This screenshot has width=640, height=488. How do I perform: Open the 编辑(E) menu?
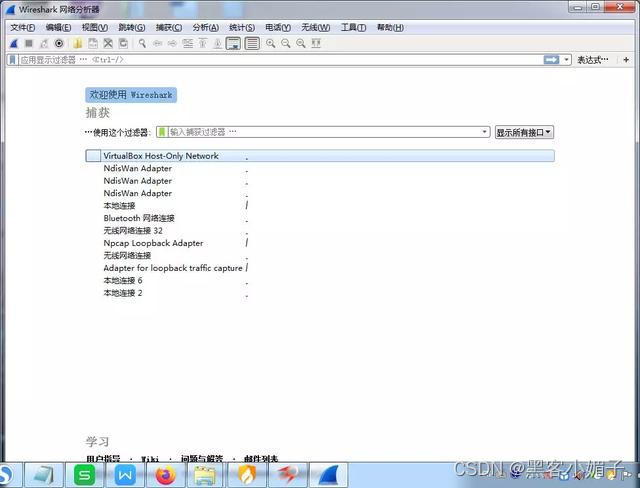pyautogui.click(x=58, y=27)
